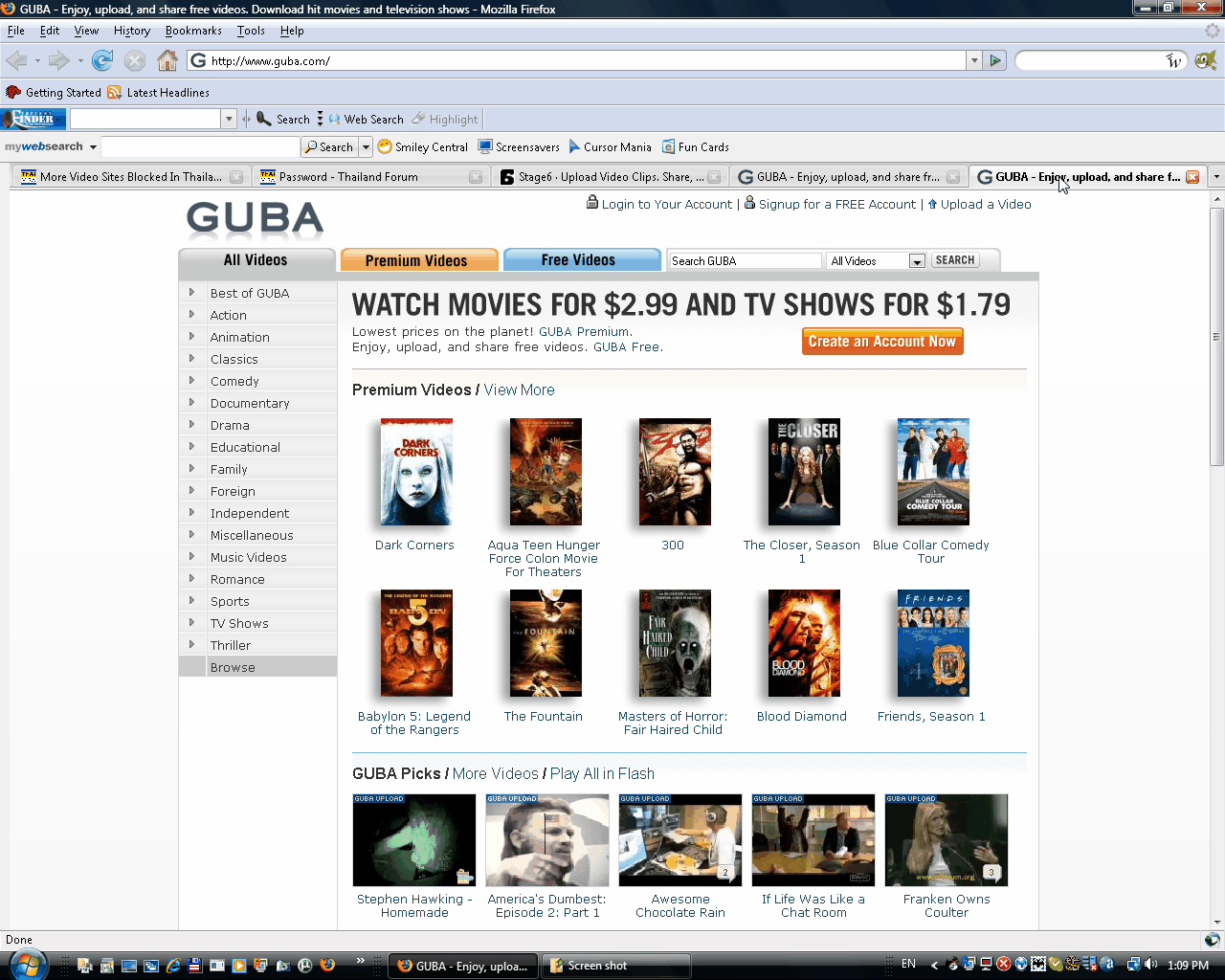Reload the current page
The width and height of the screenshot is (1225, 980).
click(102, 60)
